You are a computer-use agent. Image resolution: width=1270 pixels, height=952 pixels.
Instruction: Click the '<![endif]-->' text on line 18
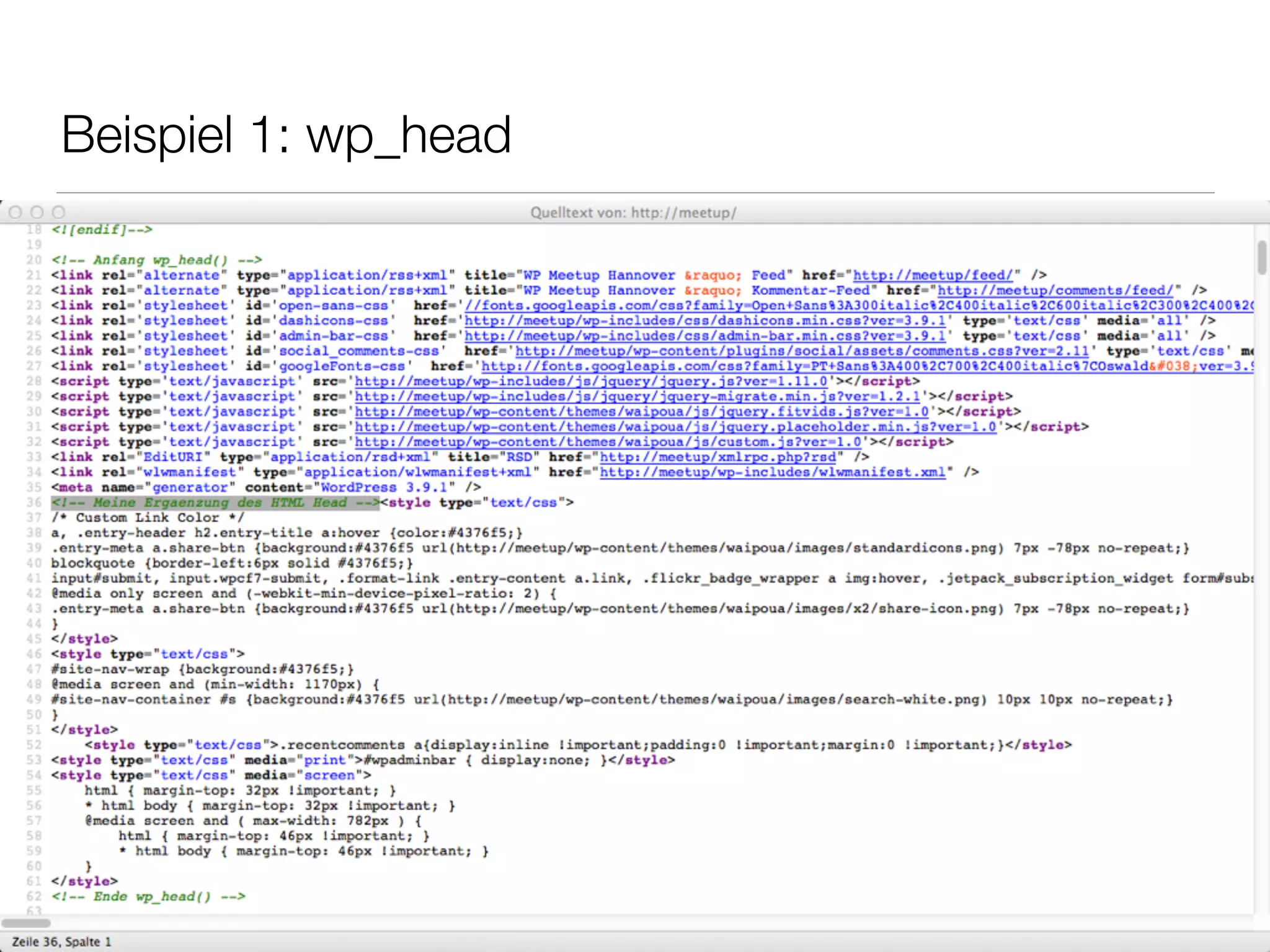(102, 229)
